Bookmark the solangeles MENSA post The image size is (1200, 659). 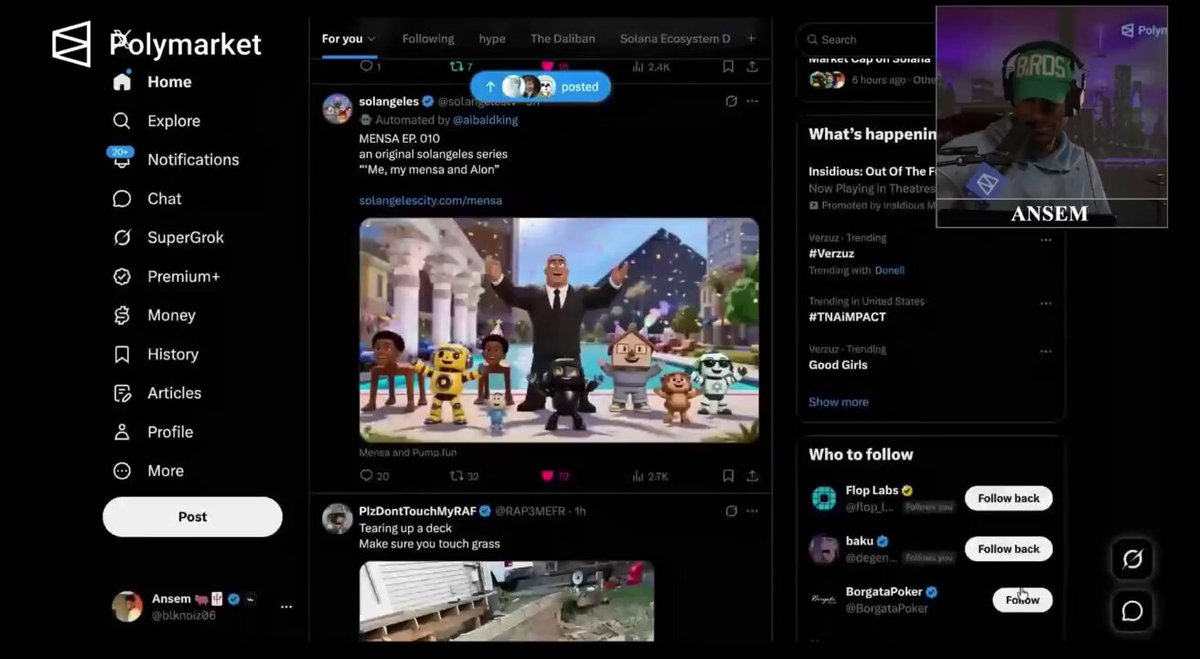(x=728, y=476)
